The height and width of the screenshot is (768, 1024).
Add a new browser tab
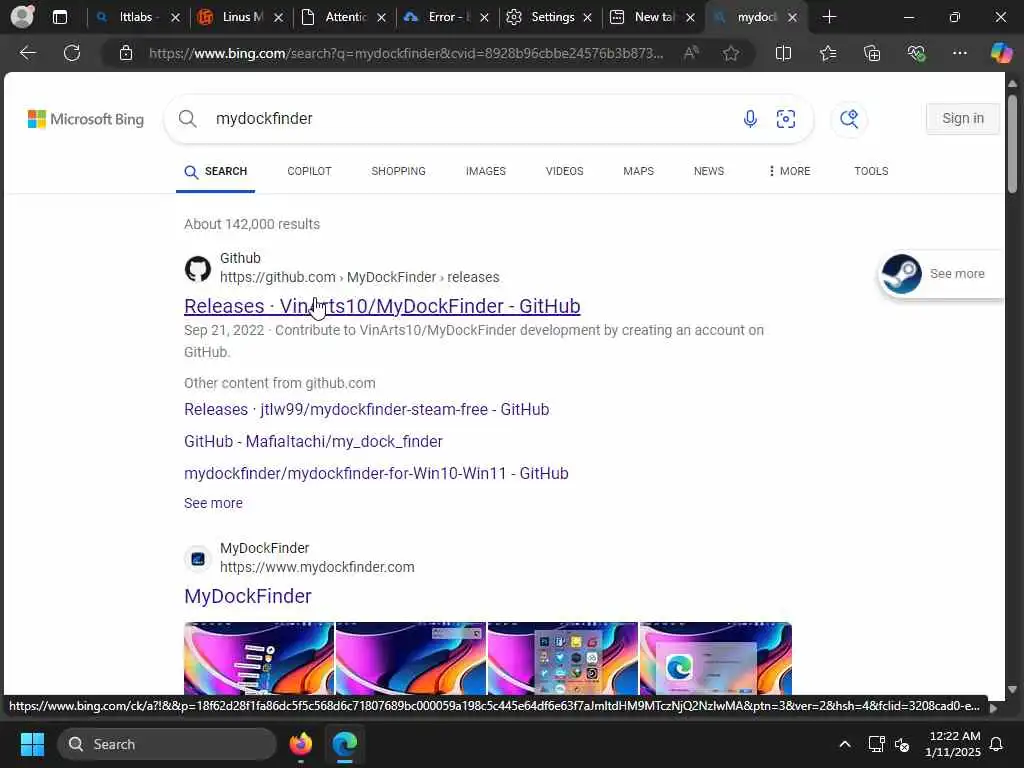click(829, 17)
